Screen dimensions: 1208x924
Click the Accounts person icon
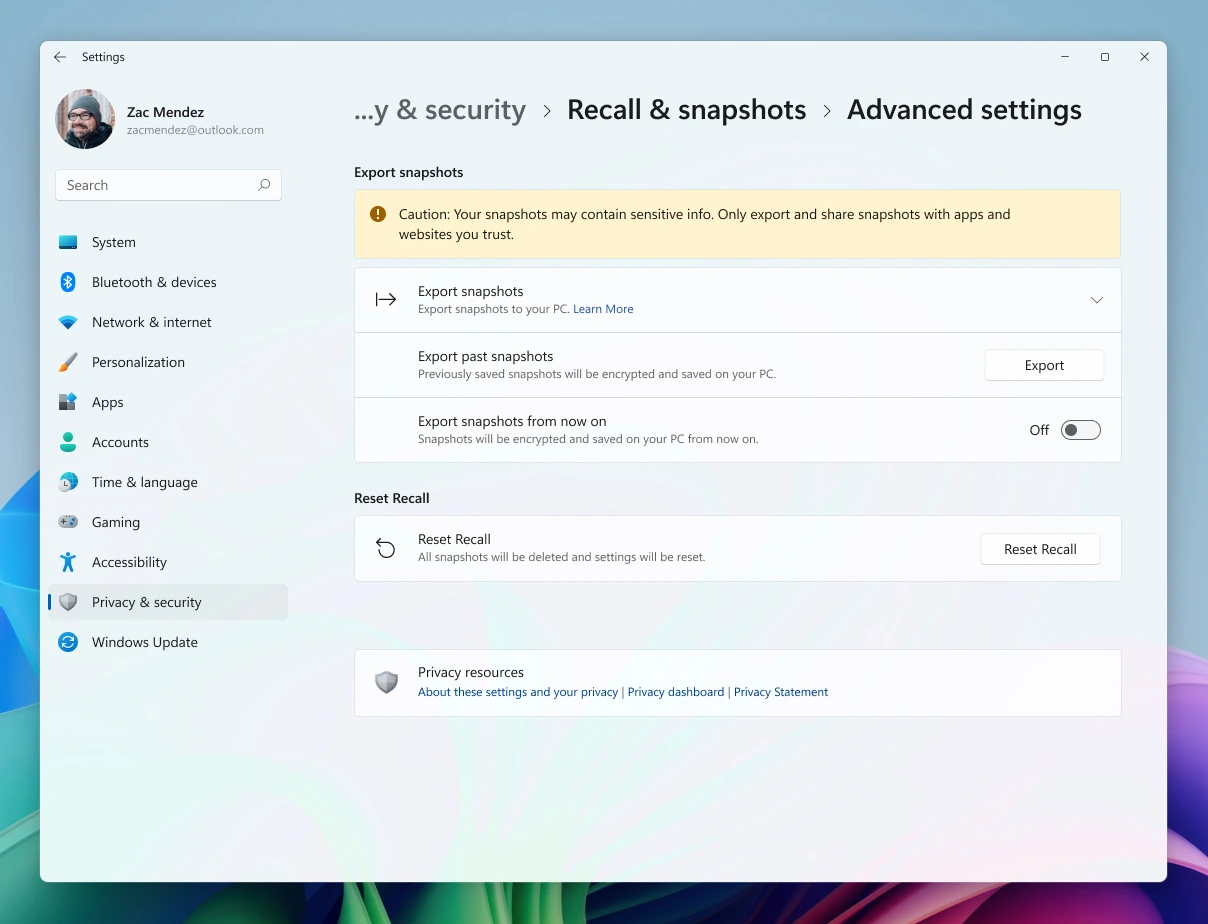coord(68,442)
